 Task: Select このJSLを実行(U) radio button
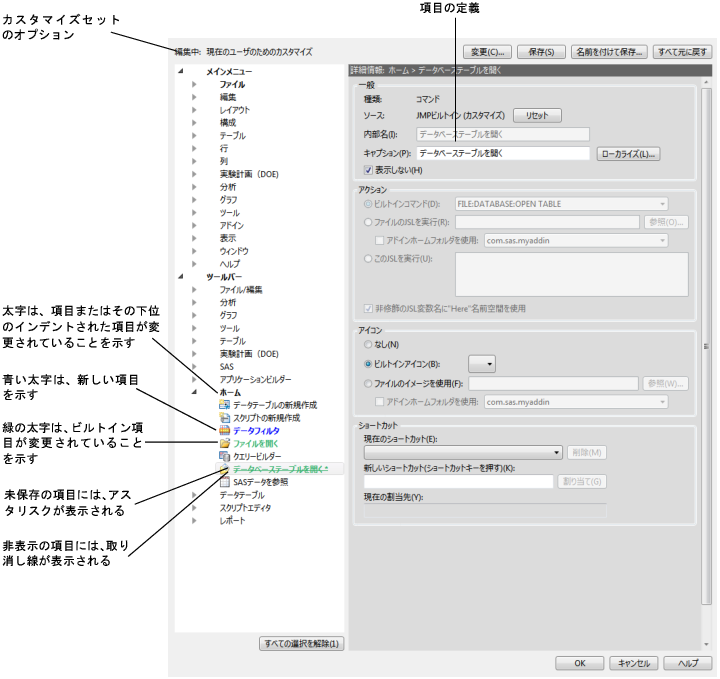(x=368, y=259)
